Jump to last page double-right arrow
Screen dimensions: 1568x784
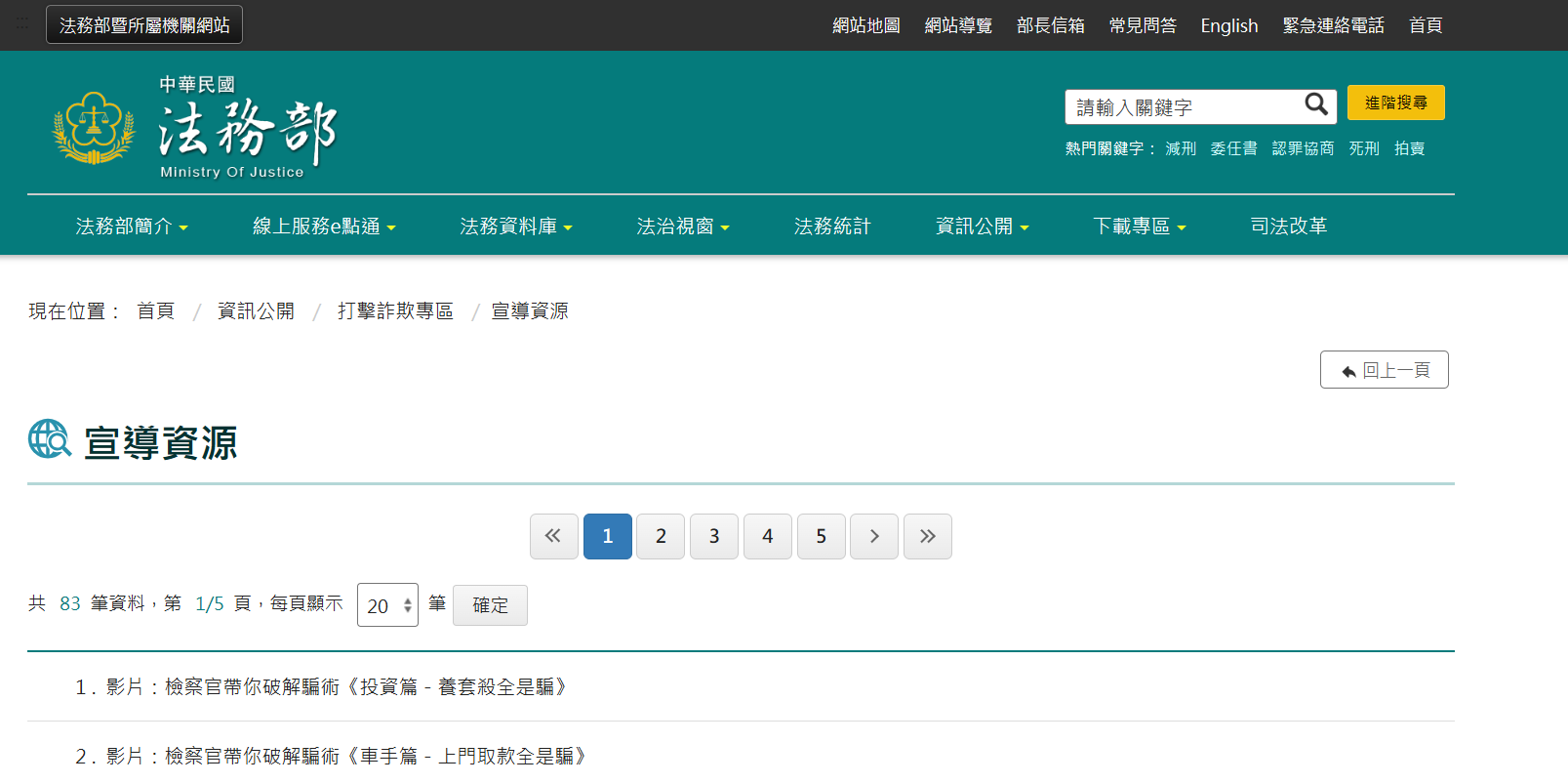(928, 536)
